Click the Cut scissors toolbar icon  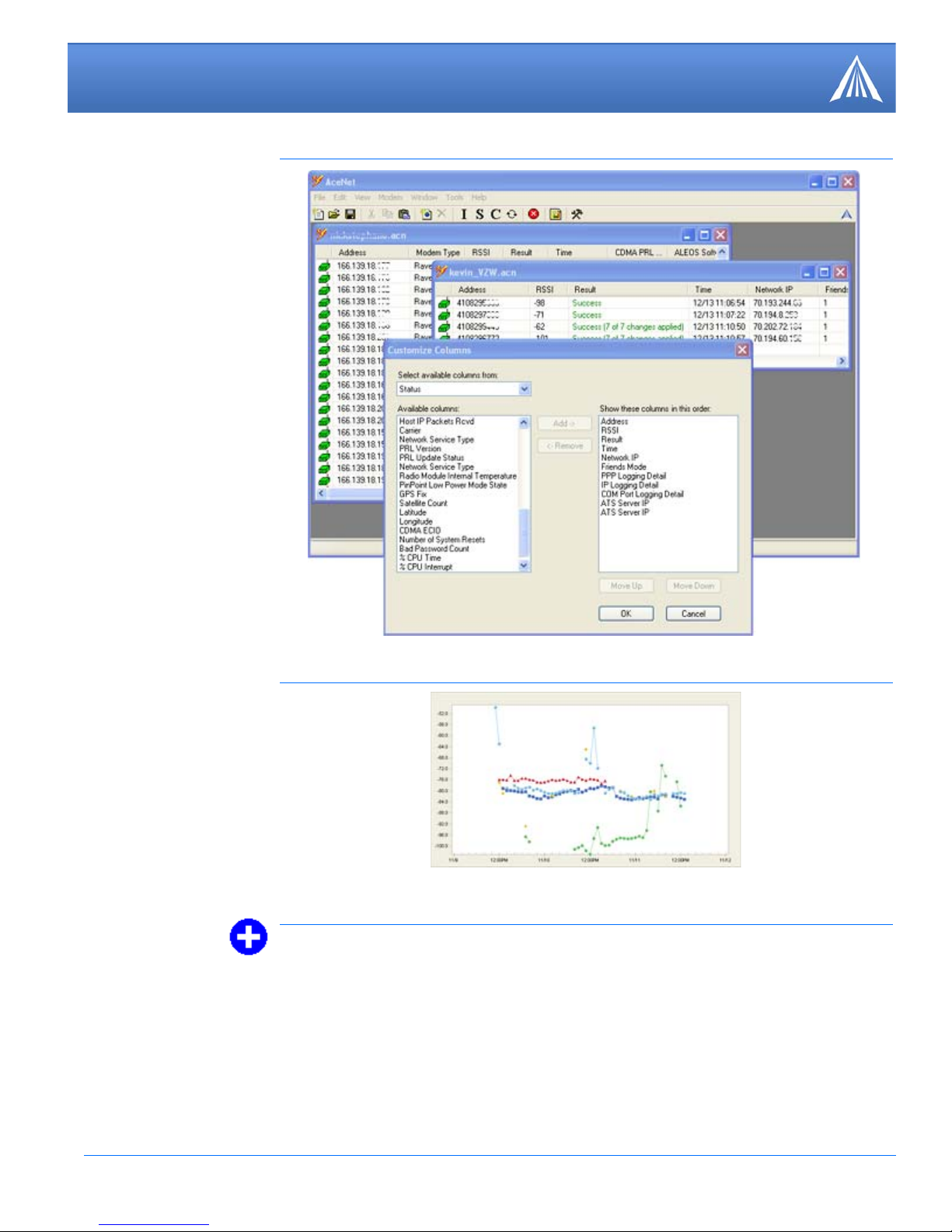(371, 214)
